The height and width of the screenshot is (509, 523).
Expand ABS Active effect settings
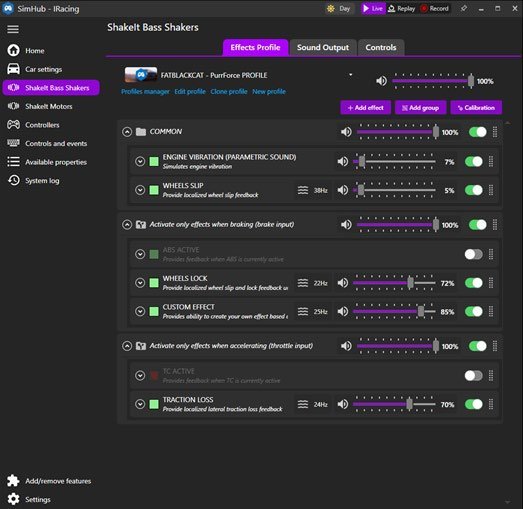(x=140, y=254)
